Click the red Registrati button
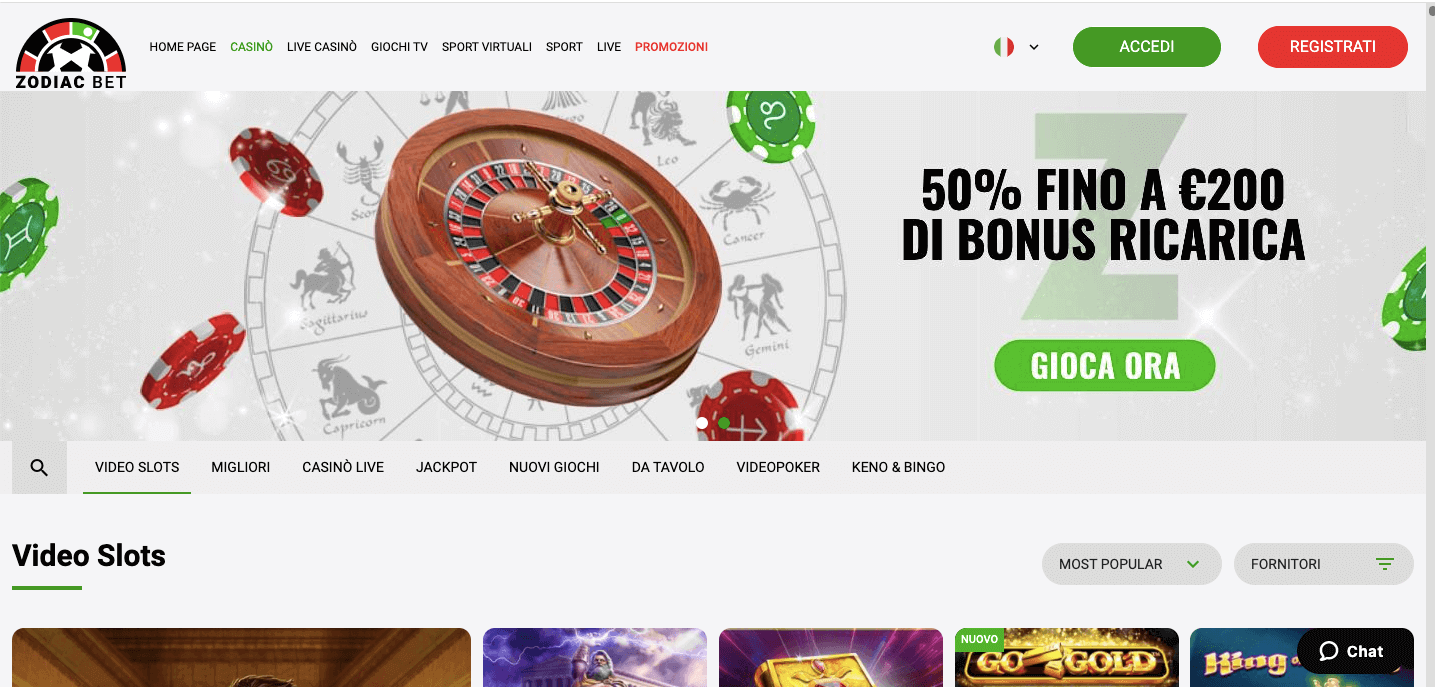The image size is (1435, 687). tap(1332, 47)
